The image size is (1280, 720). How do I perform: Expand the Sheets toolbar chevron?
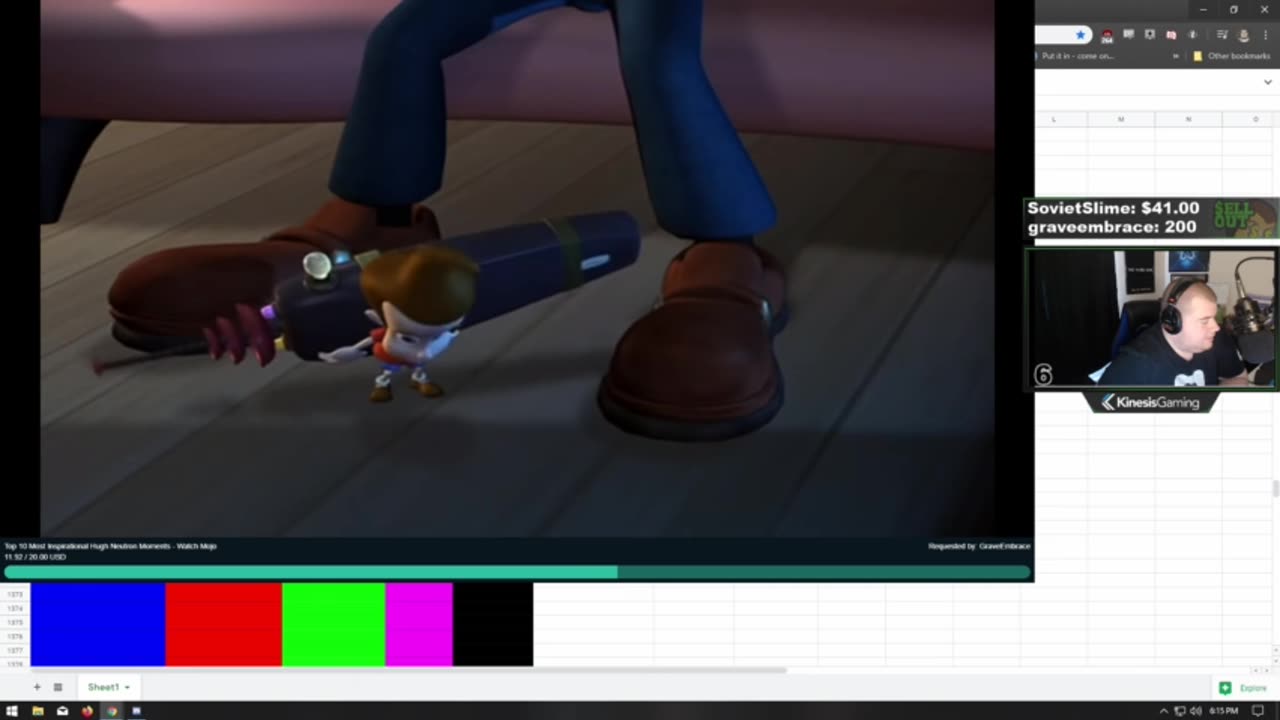pyautogui.click(x=1268, y=82)
